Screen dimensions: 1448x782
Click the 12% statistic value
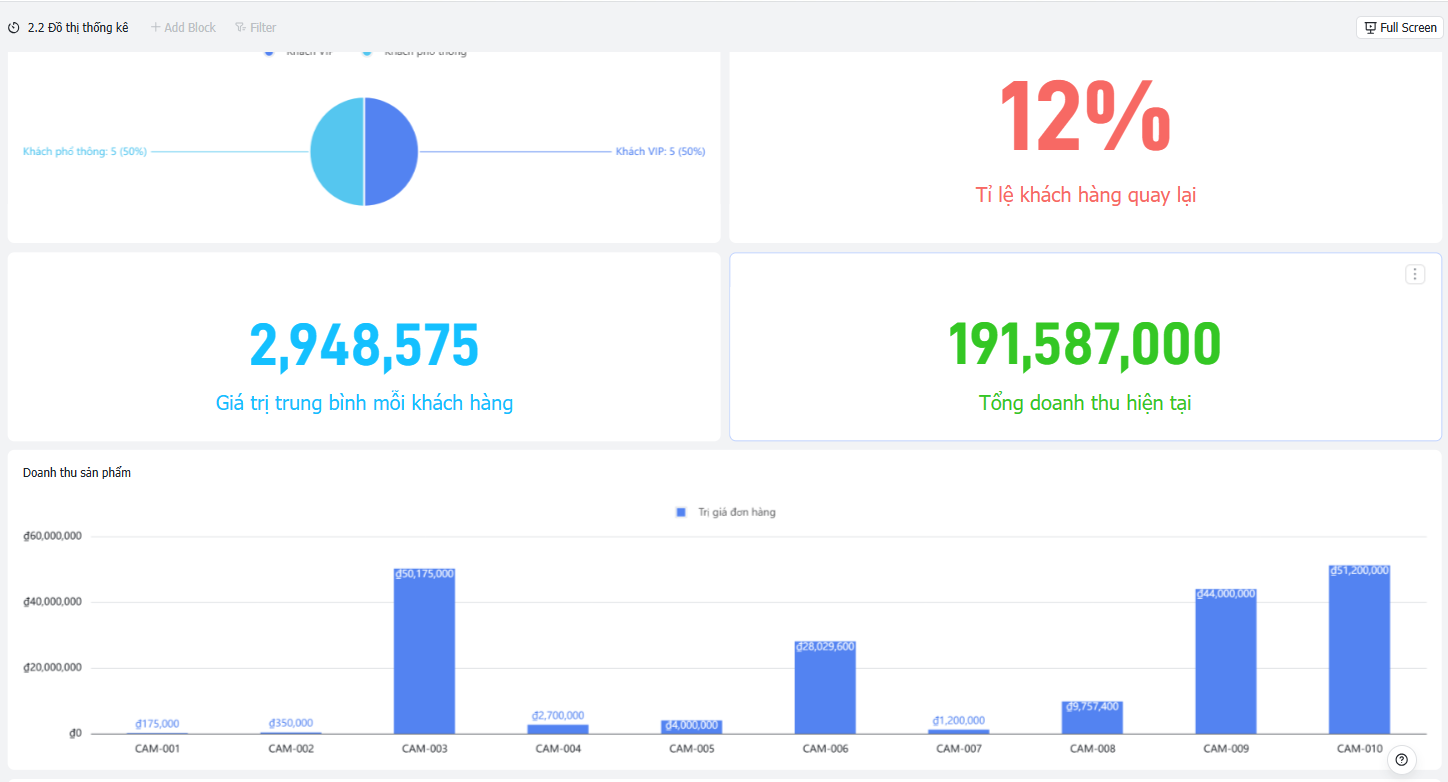coord(1085,116)
